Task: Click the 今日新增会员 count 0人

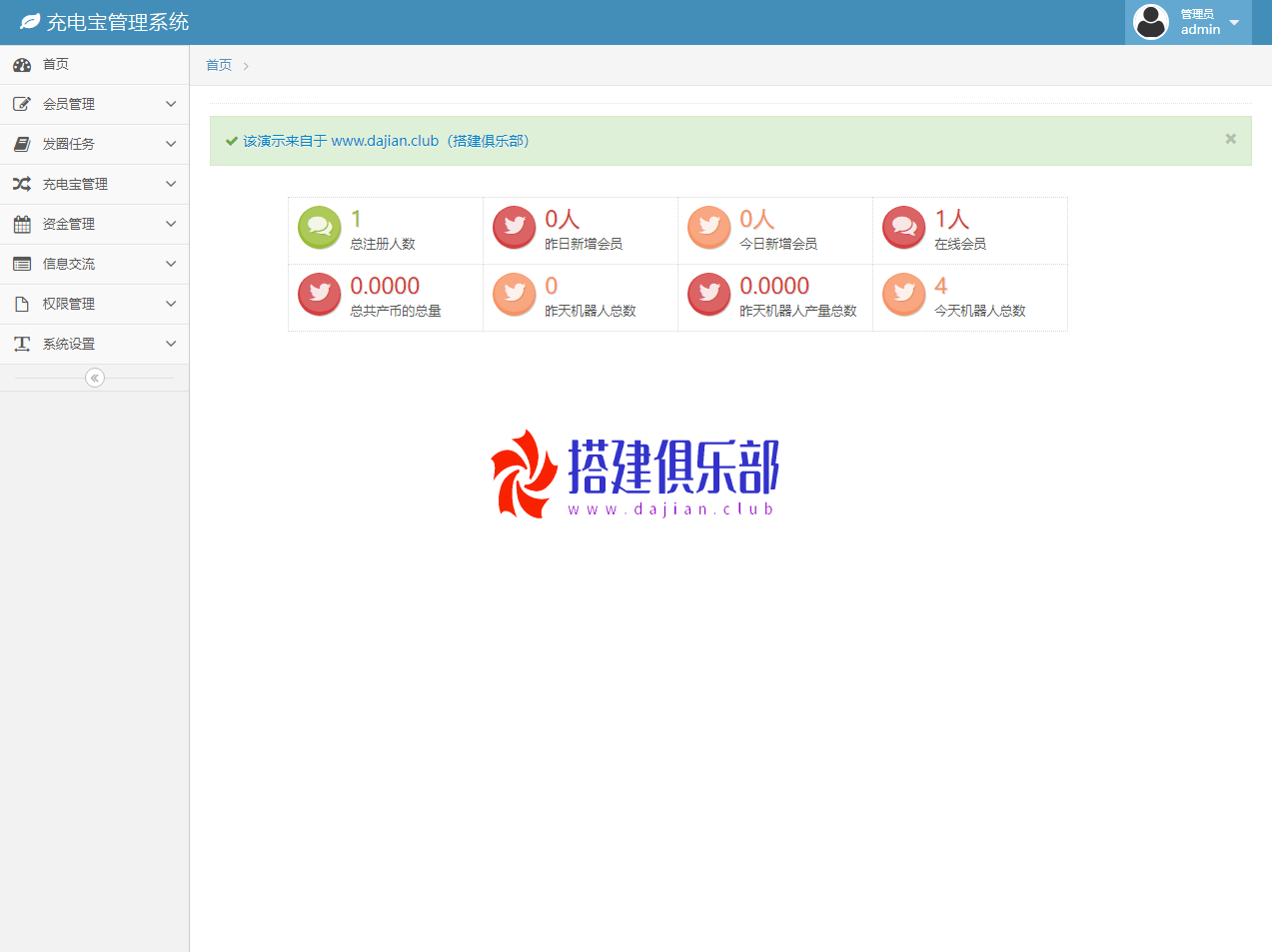Action: (x=757, y=219)
